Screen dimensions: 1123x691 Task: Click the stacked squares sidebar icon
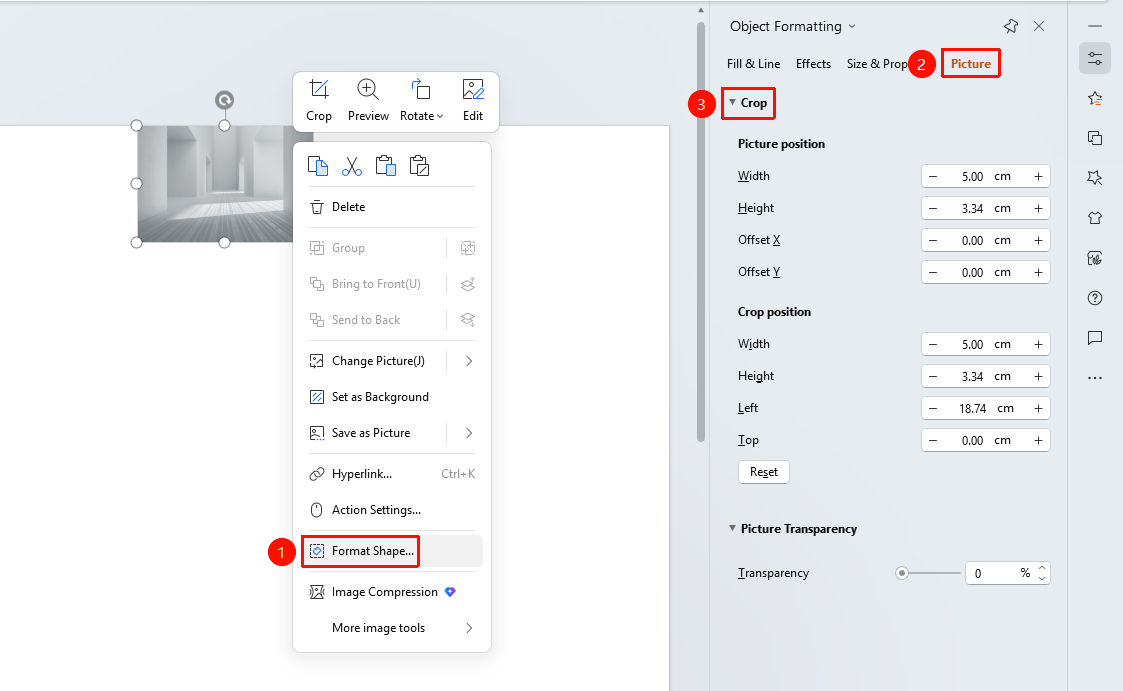(1094, 137)
